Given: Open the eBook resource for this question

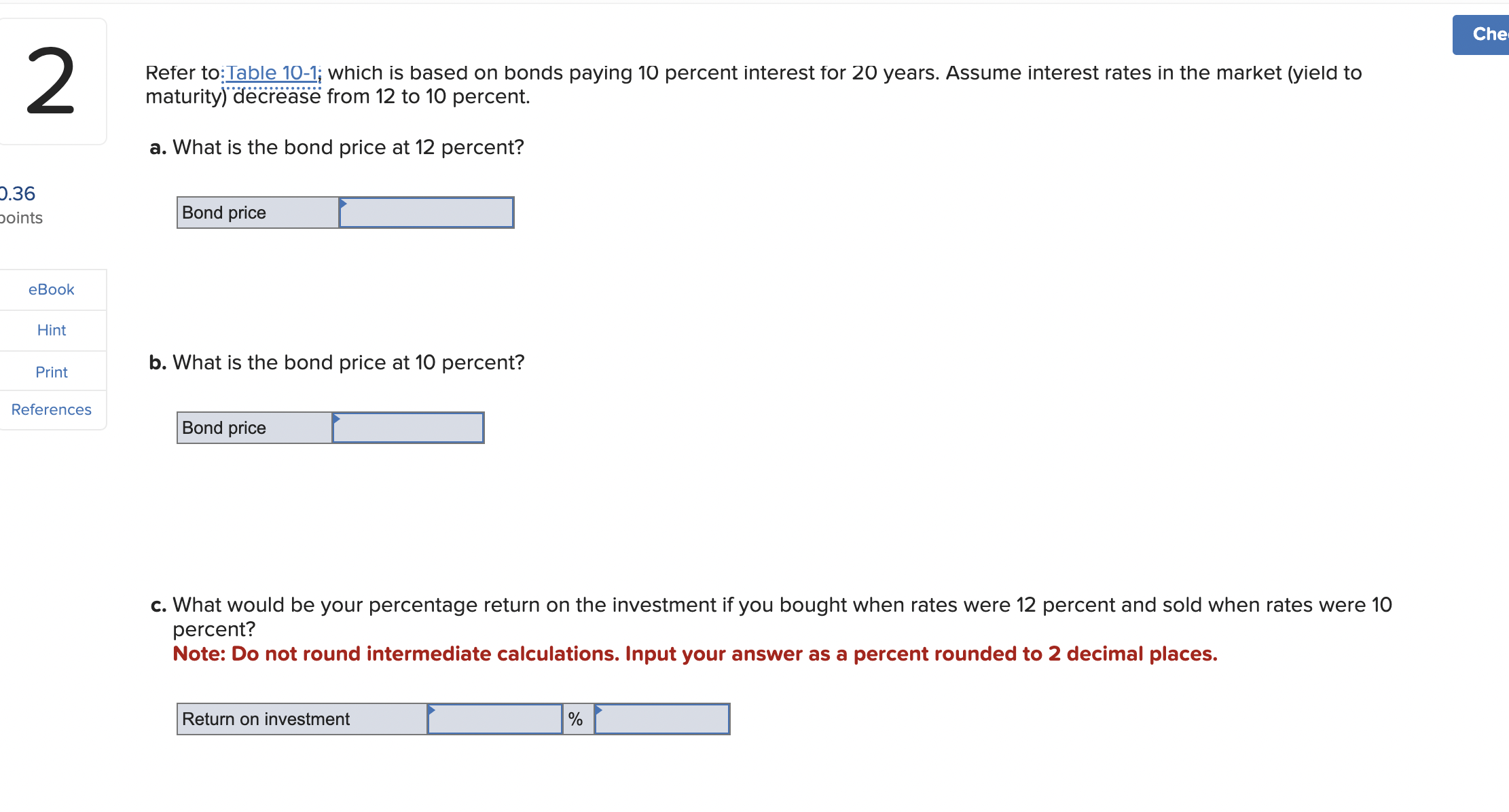Looking at the screenshot, I should (51, 289).
